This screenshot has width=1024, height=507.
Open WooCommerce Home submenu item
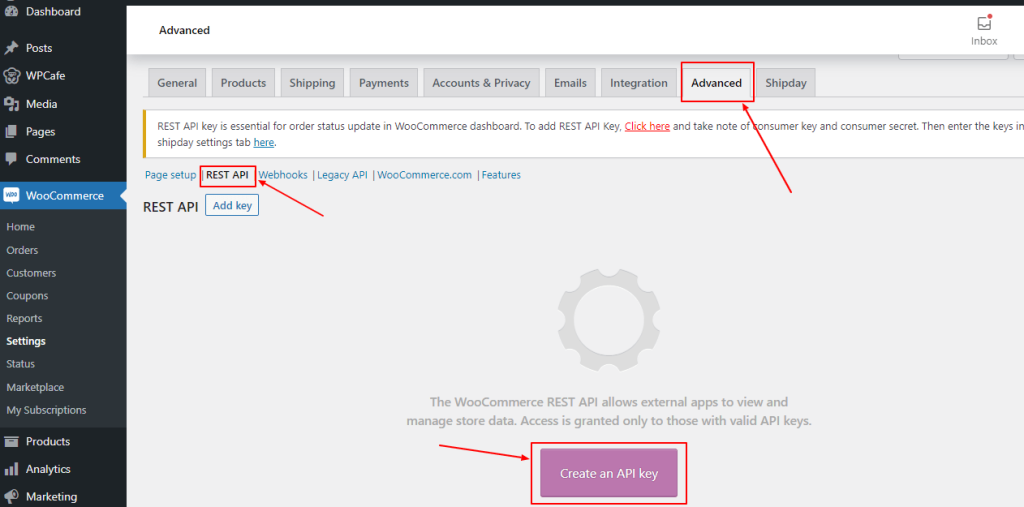(21, 227)
